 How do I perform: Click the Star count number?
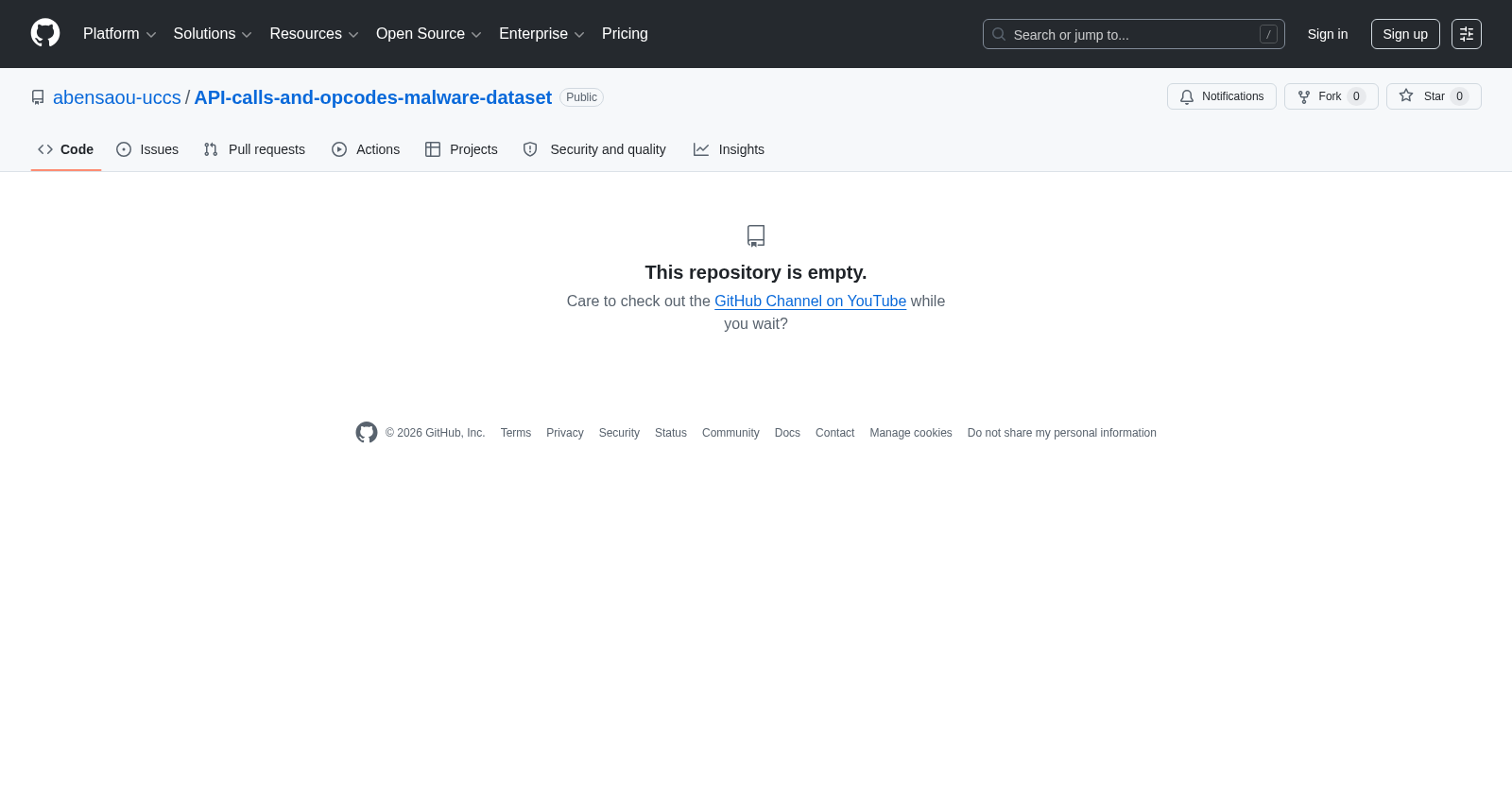[1459, 96]
